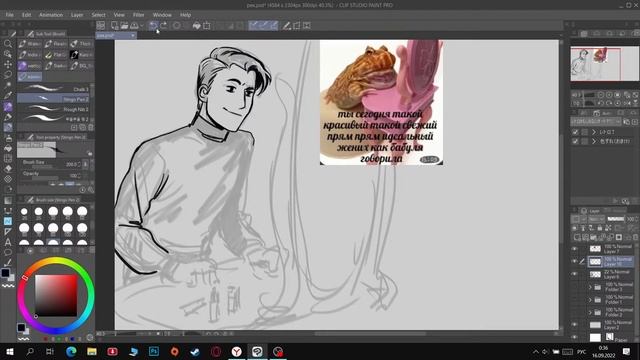Open auto action set dropdown
The image size is (640, 360).
[596, 122]
